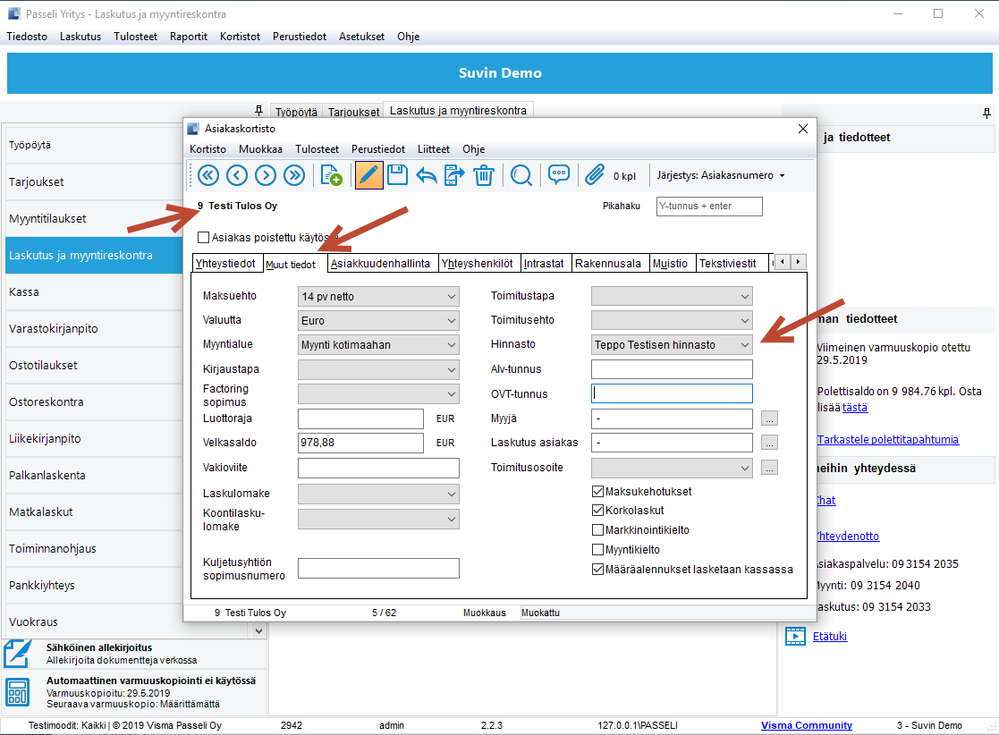This screenshot has height=735, width=999.
Task: Open Rakennusala tab
Action: coord(608,264)
